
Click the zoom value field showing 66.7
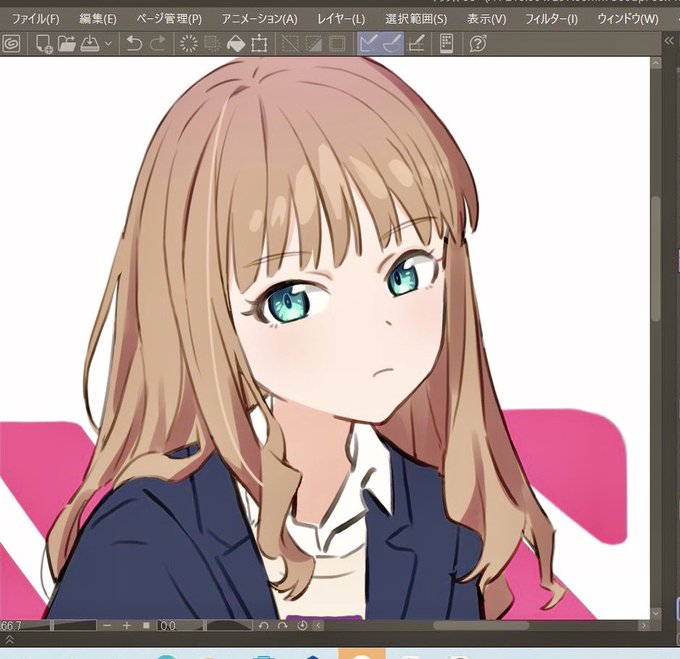[12, 626]
